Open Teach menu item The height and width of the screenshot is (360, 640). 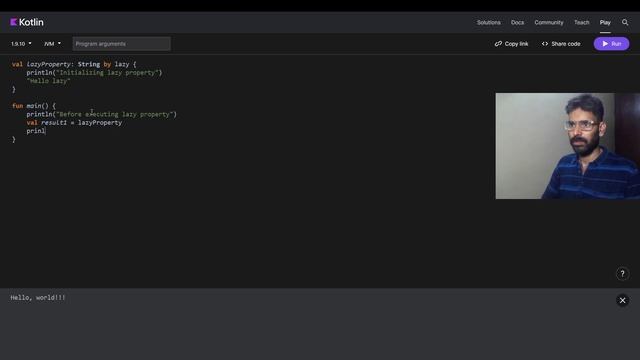pos(582,22)
